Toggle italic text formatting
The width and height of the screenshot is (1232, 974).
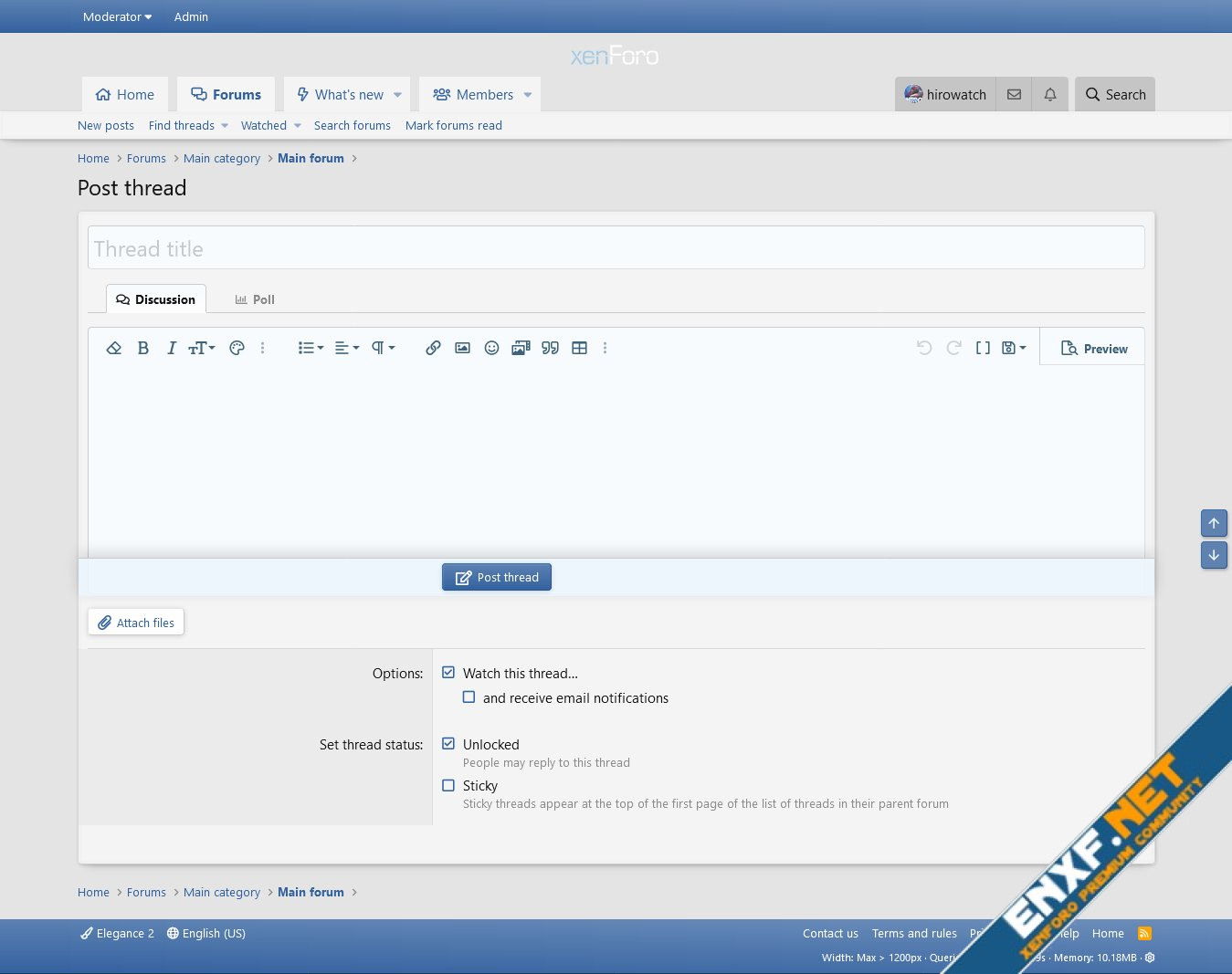(x=171, y=348)
